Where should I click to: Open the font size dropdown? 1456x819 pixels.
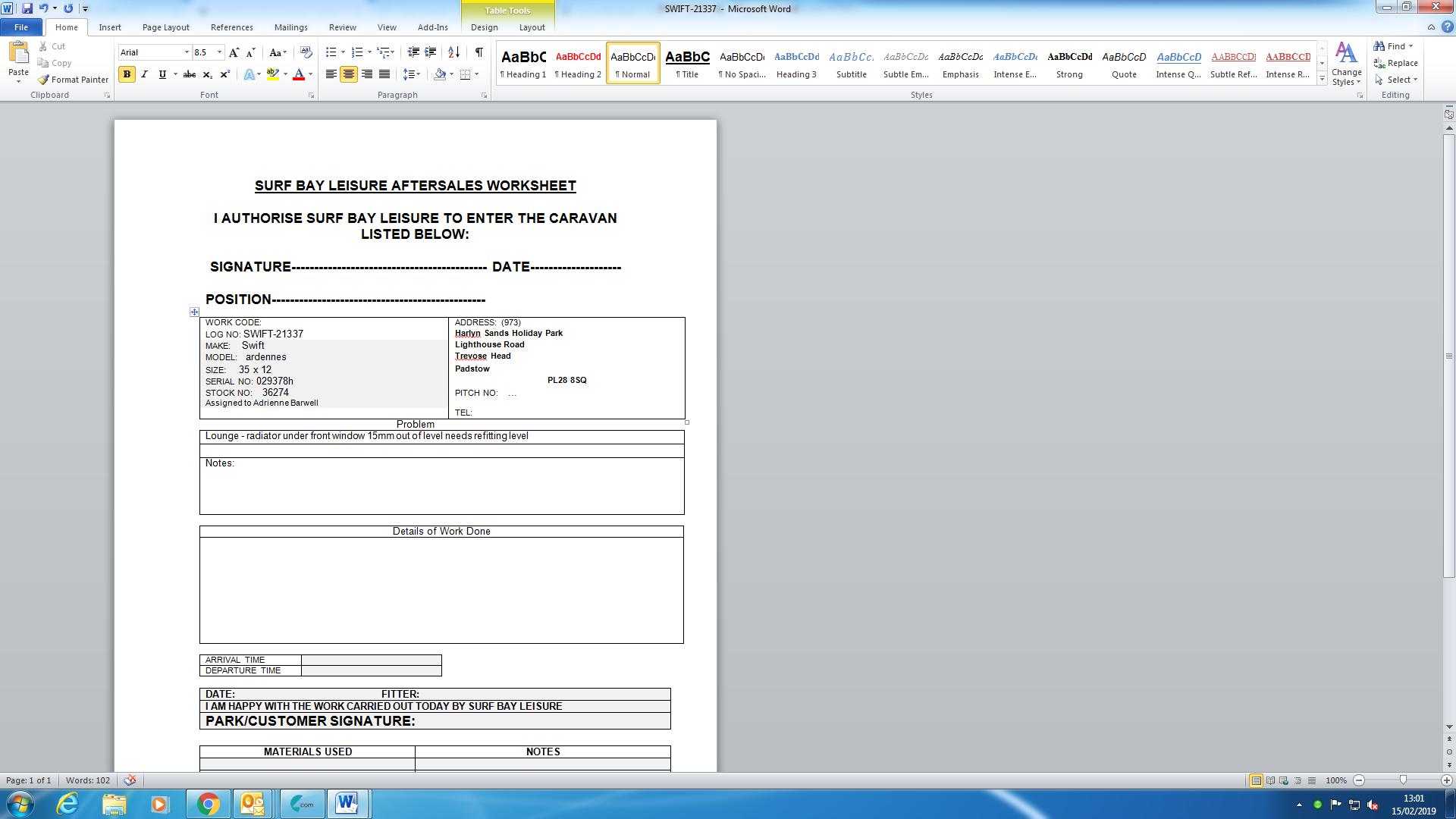pos(220,52)
